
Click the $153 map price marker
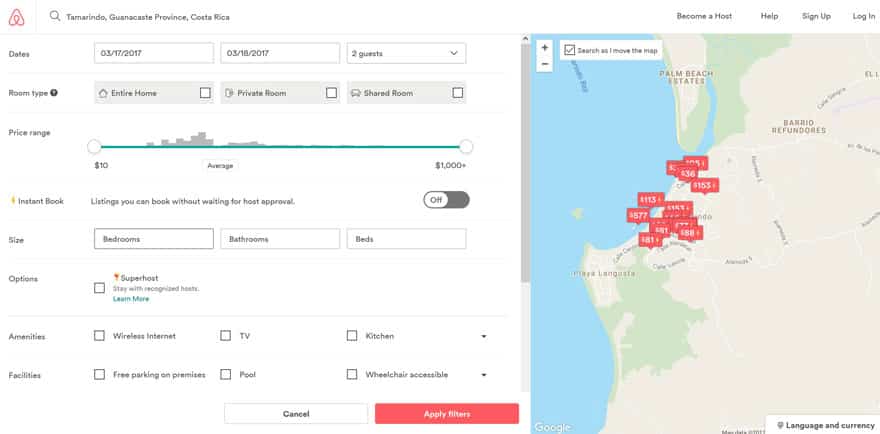(704, 185)
